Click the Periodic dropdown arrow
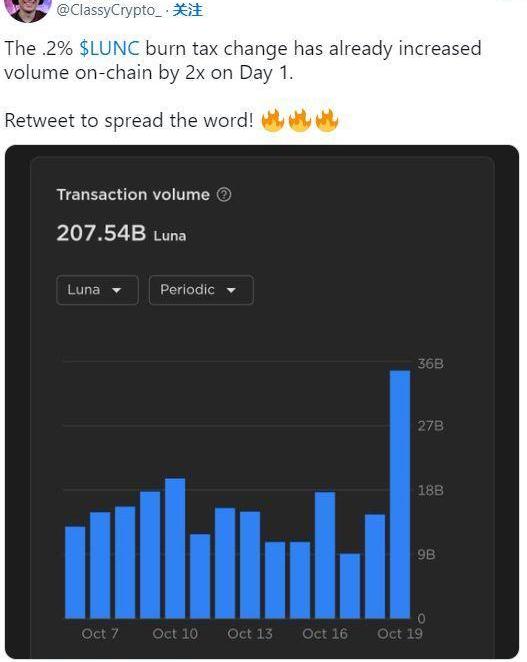Image resolution: width=527 pixels, height=662 pixels. point(231,290)
